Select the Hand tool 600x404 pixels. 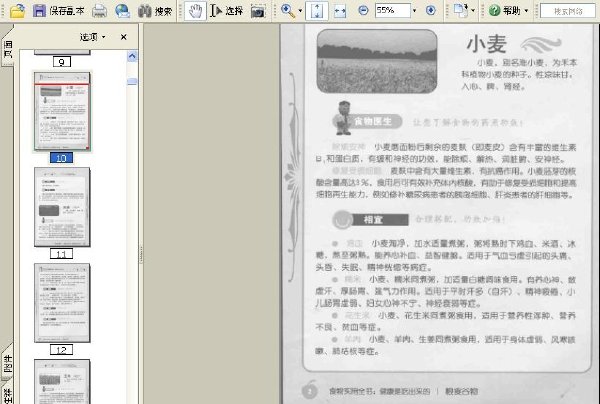point(195,11)
